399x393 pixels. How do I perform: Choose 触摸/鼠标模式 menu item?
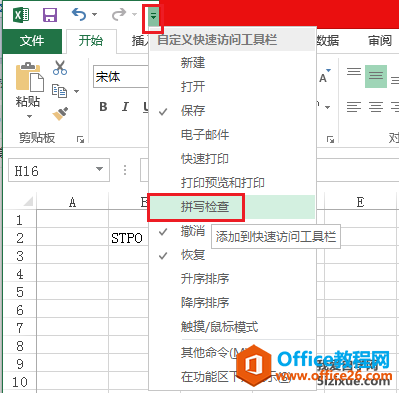(232, 327)
